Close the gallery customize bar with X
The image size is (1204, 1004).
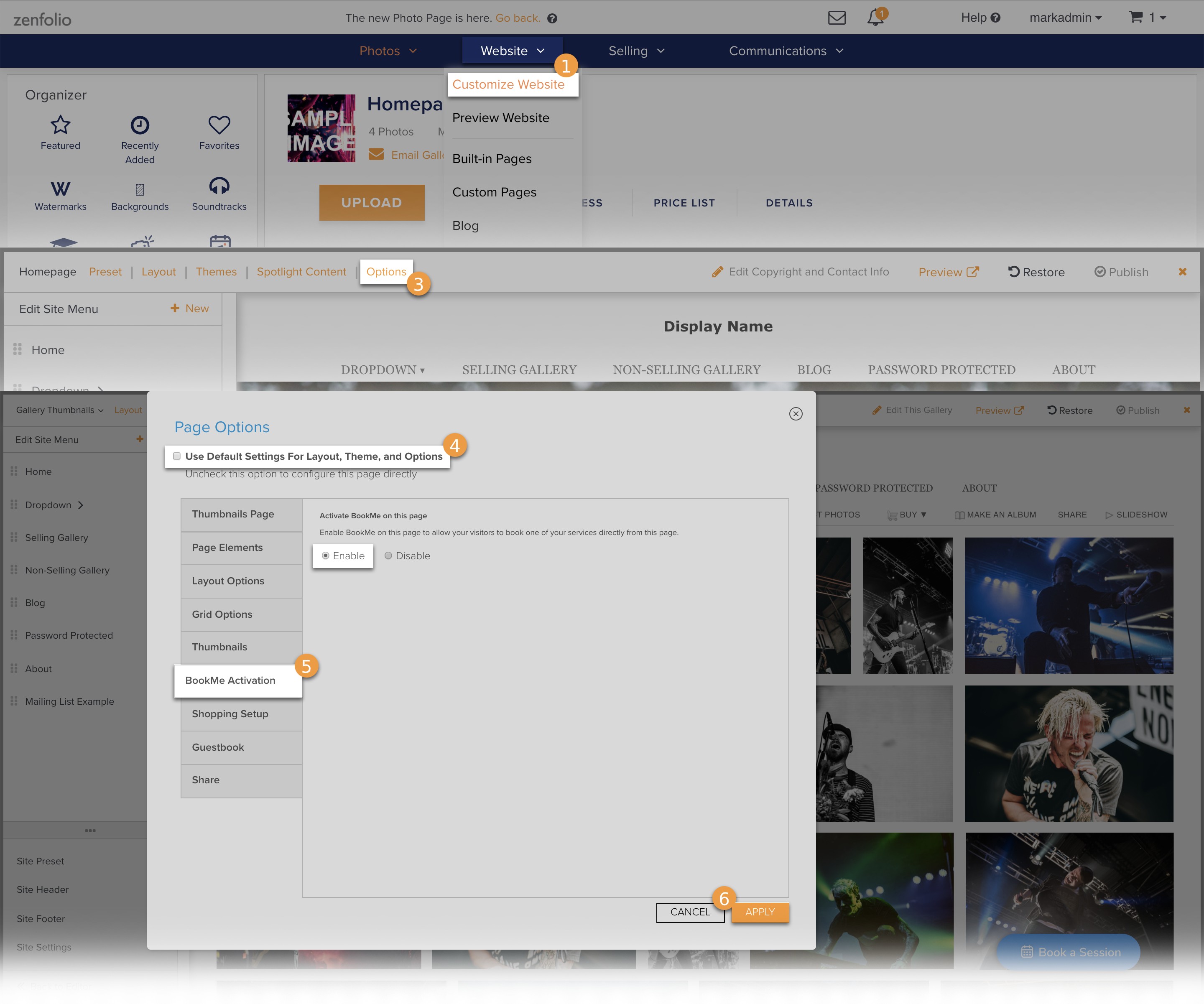[x=1187, y=410]
